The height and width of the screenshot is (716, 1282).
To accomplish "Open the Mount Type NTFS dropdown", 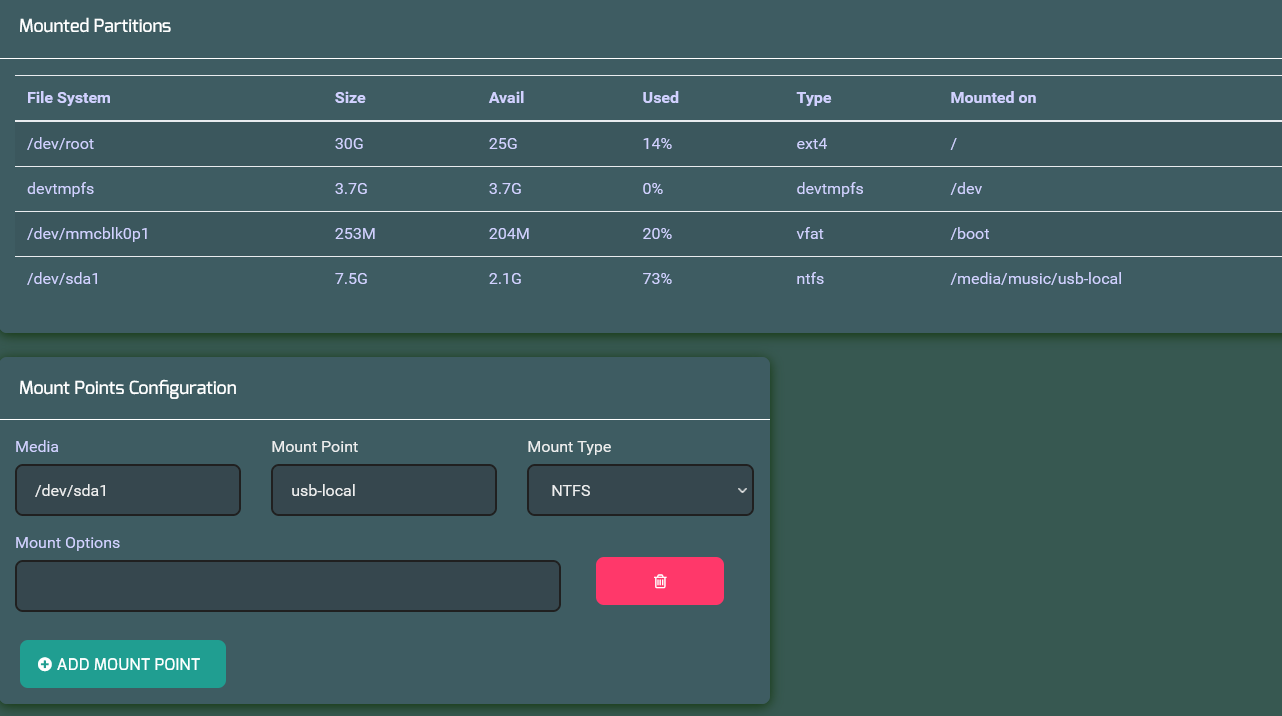I will tap(640, 490).
